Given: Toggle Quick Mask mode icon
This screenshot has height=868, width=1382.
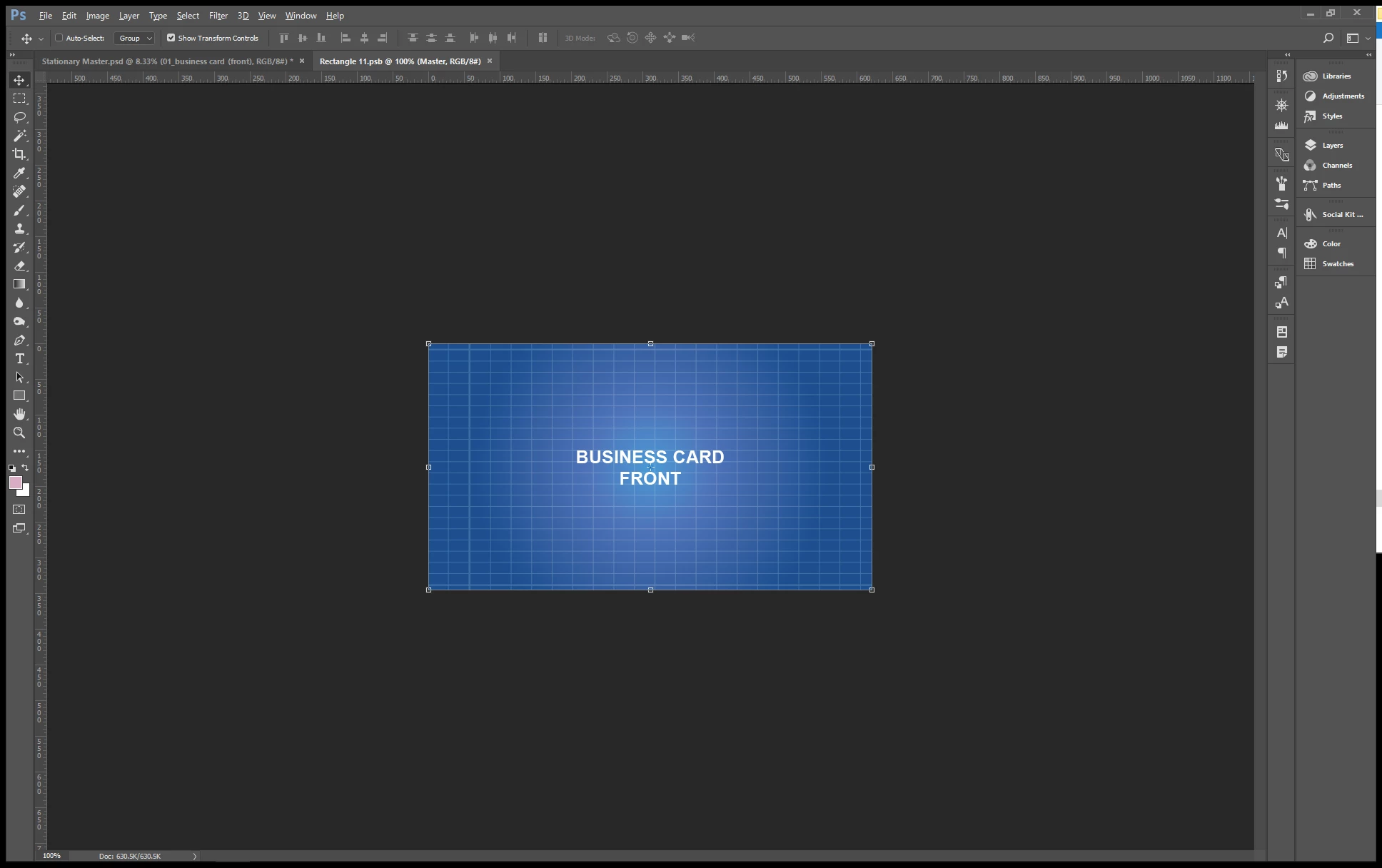Looking at the screenshot, I should (x=19, y=510).
